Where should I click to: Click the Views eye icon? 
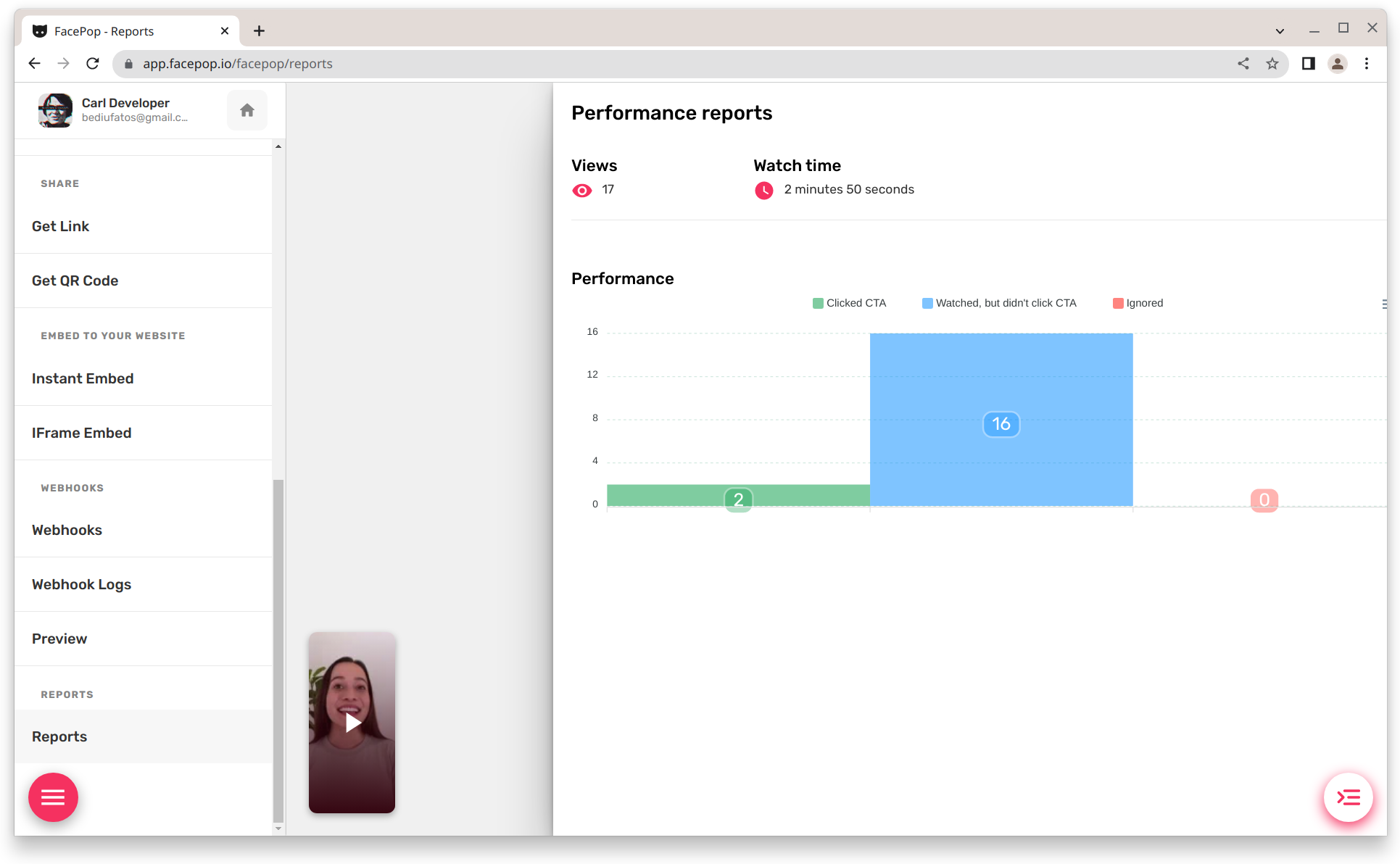coord(582,190)
